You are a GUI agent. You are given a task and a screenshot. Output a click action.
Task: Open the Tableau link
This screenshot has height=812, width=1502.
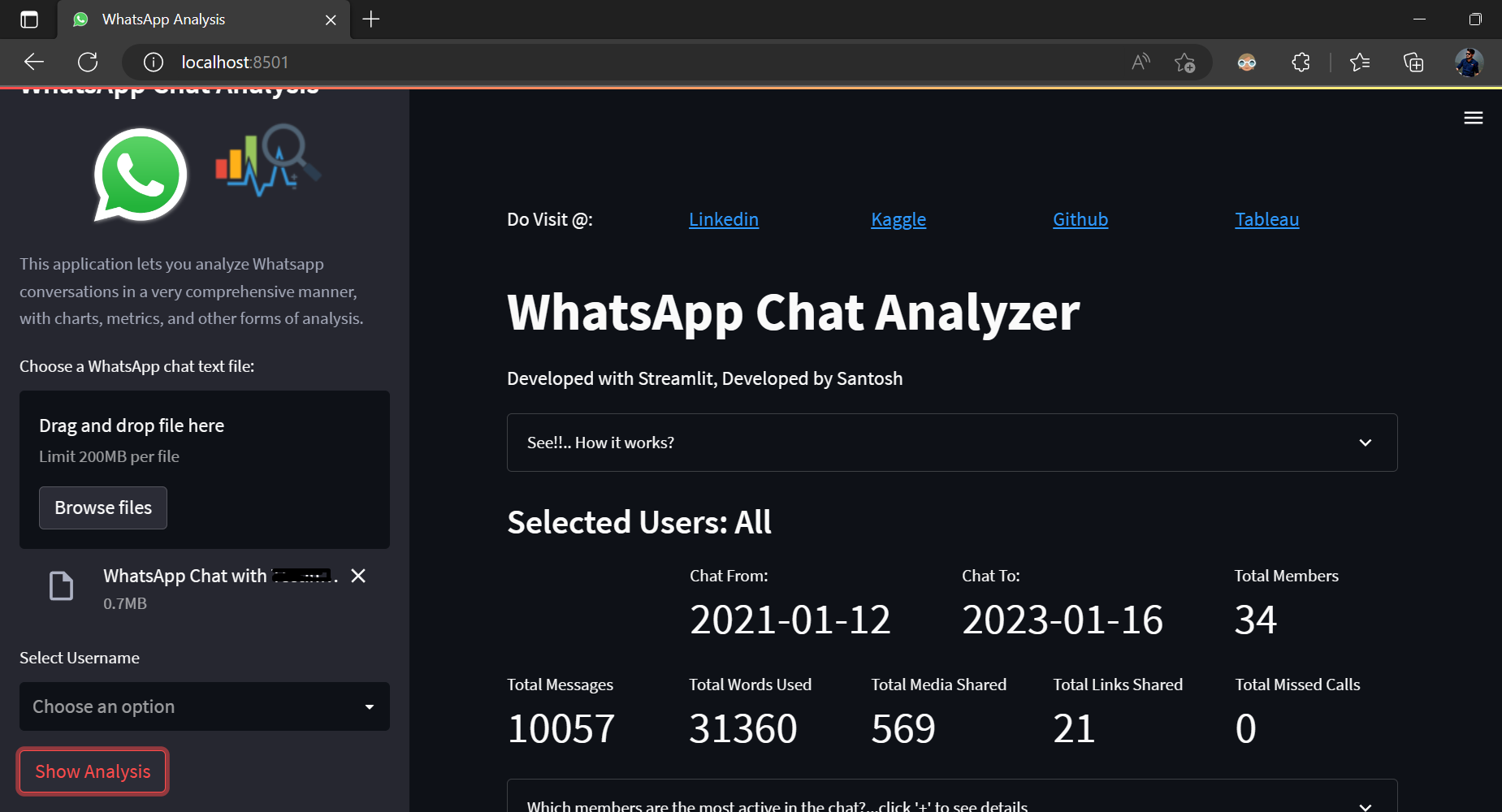(x=1267, y=219)
